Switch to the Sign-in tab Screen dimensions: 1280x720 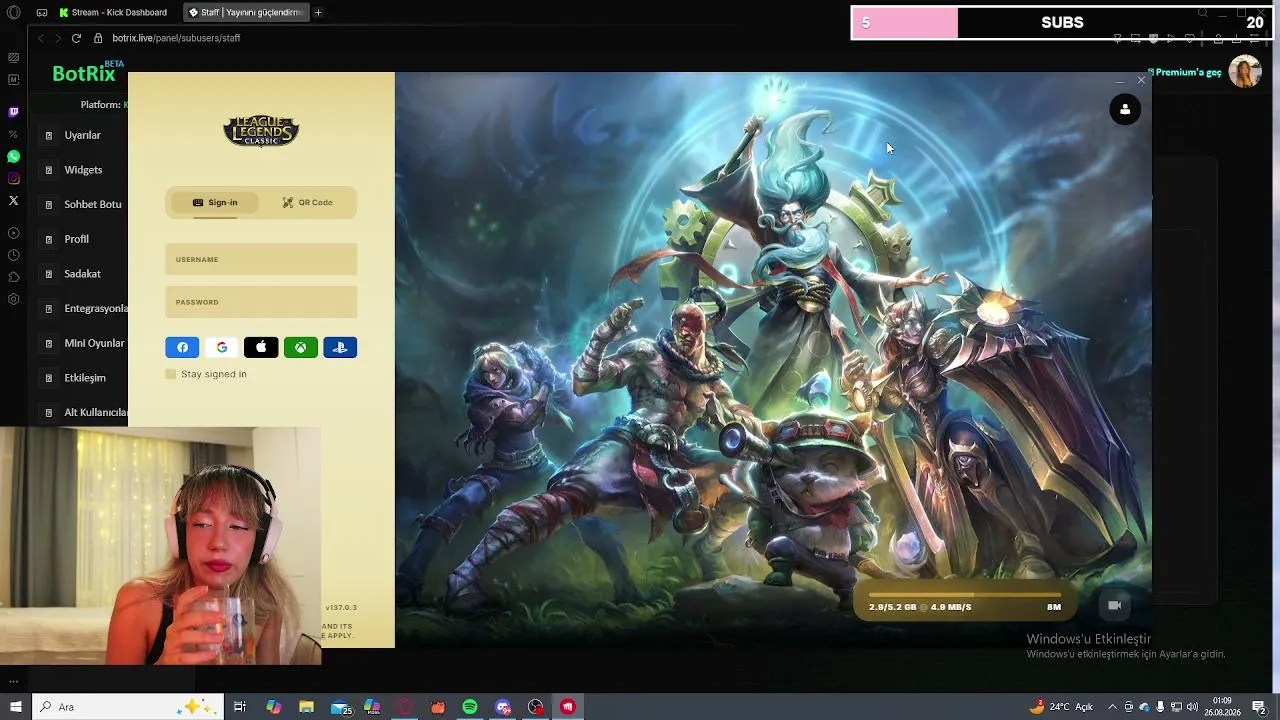215,202
